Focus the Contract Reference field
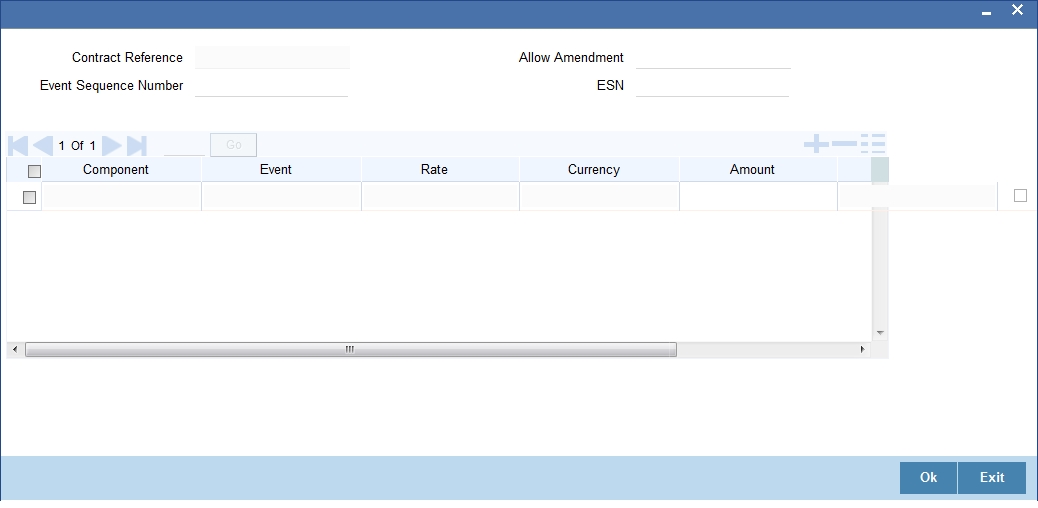1038x508 pixels. tap(272, 58)
